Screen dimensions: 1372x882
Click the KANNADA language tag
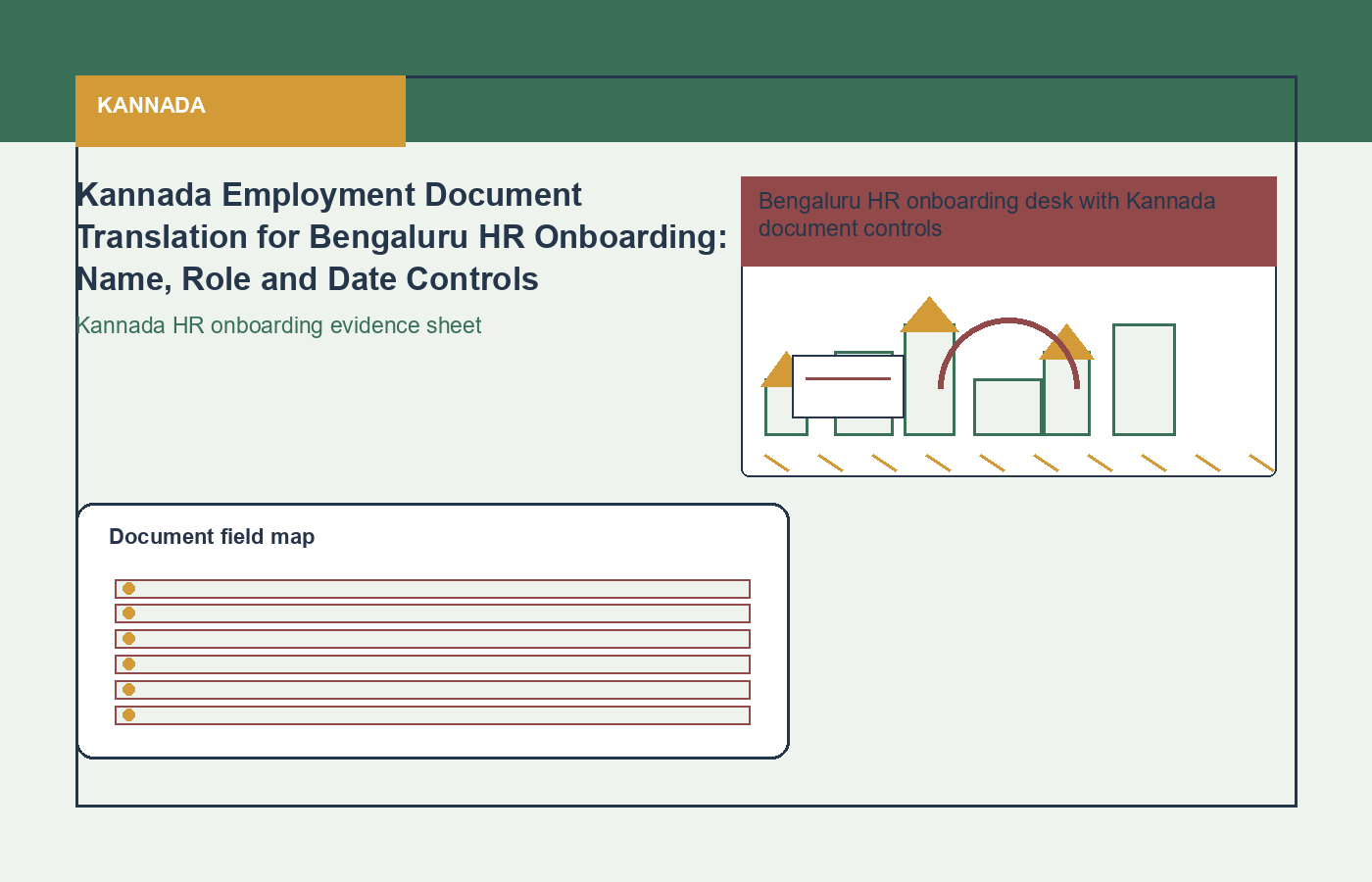(240, 111)
